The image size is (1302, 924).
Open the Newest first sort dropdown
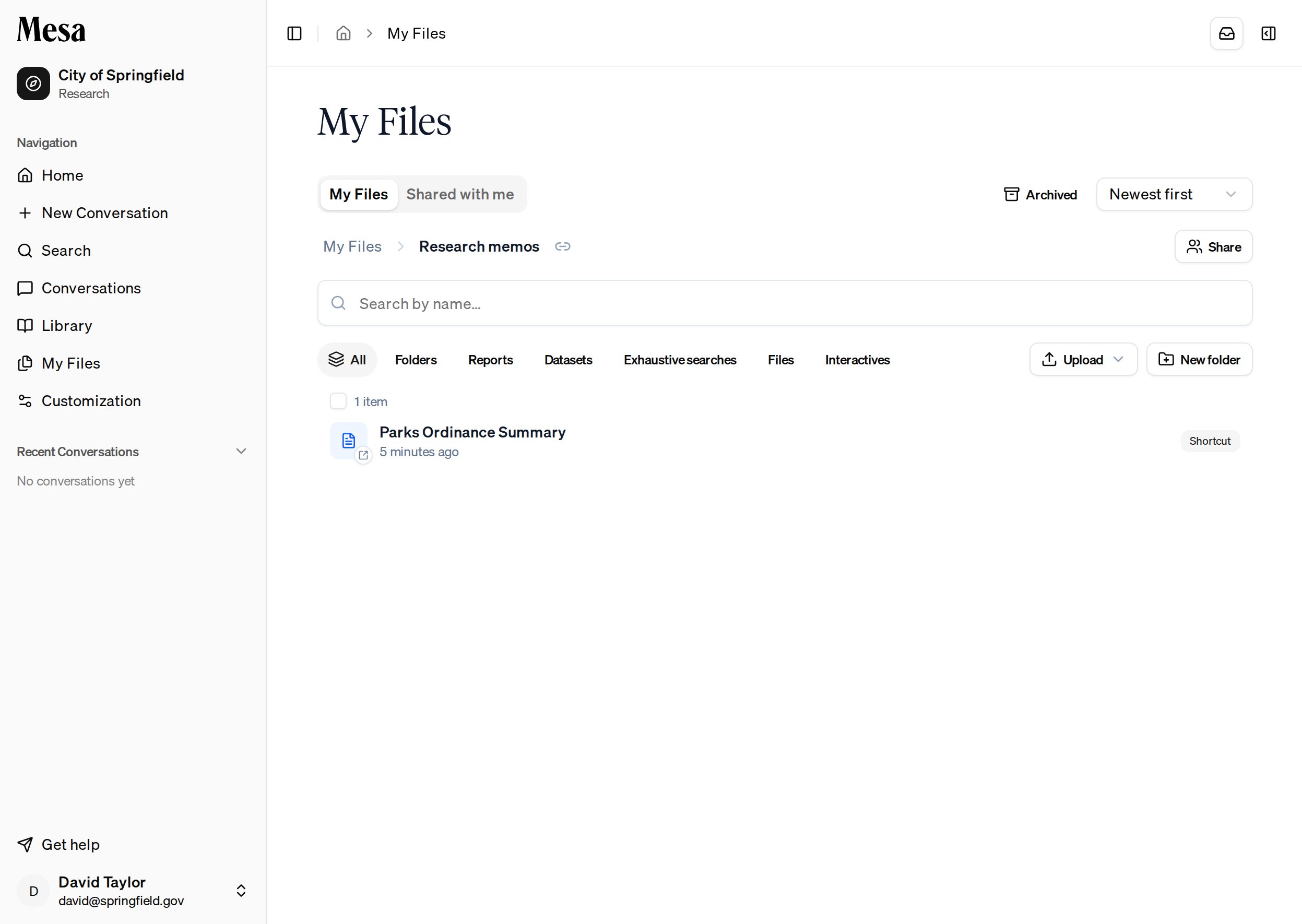pos(1174,194)
